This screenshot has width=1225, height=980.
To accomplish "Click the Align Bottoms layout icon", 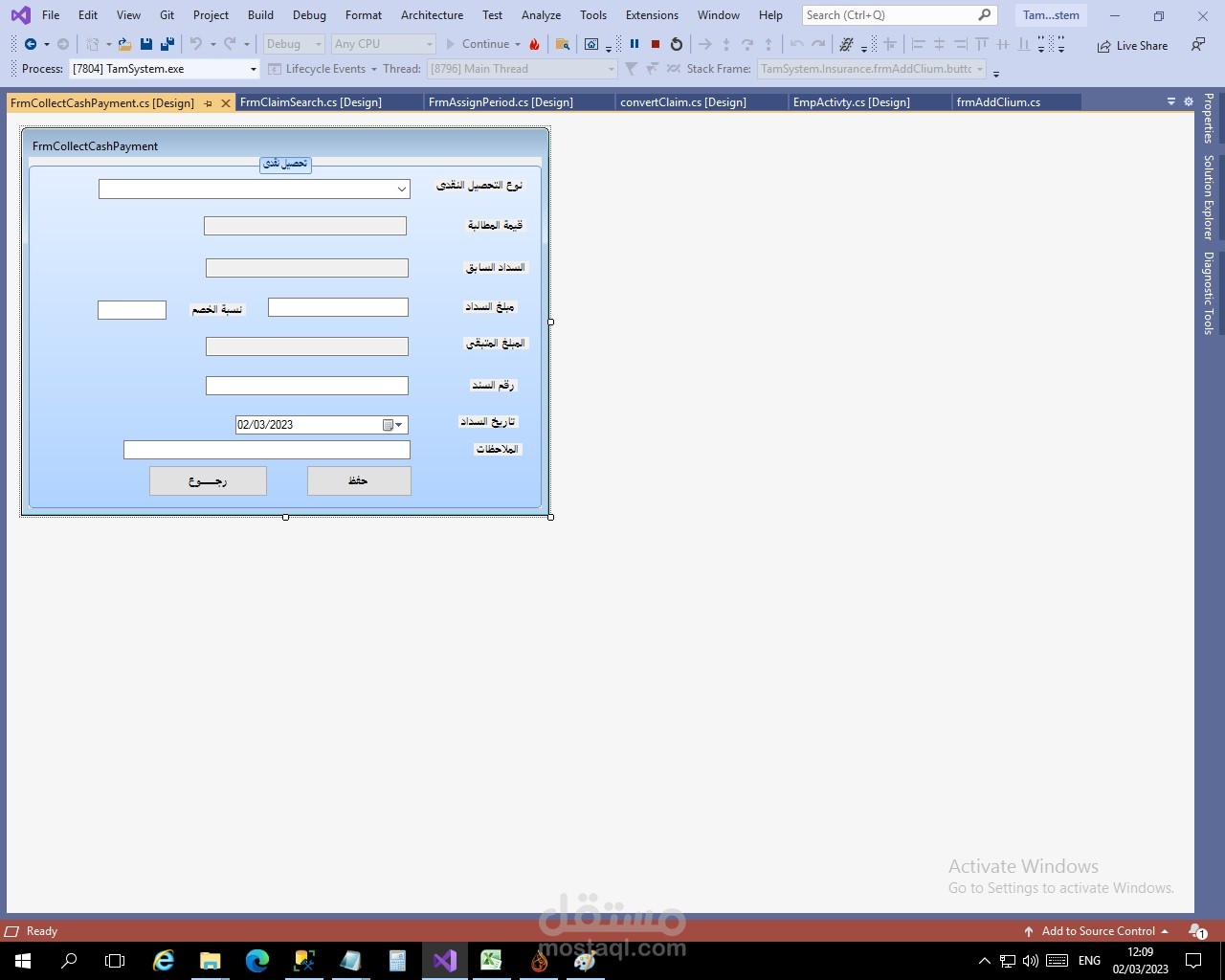I will click(x=1023, y=44).
